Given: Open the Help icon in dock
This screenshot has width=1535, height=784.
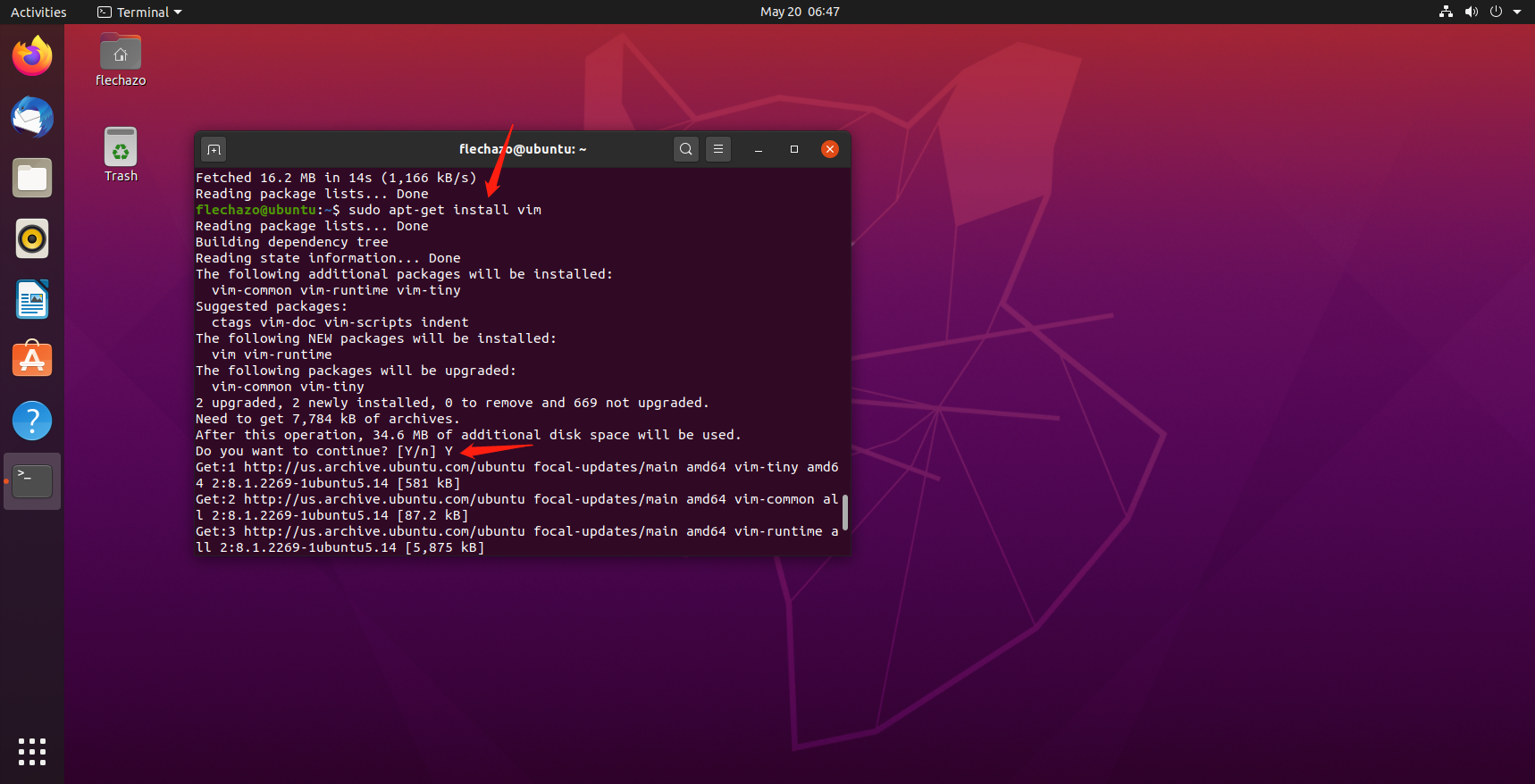Looking at the screenshot, I should click(x=32, y=421).
